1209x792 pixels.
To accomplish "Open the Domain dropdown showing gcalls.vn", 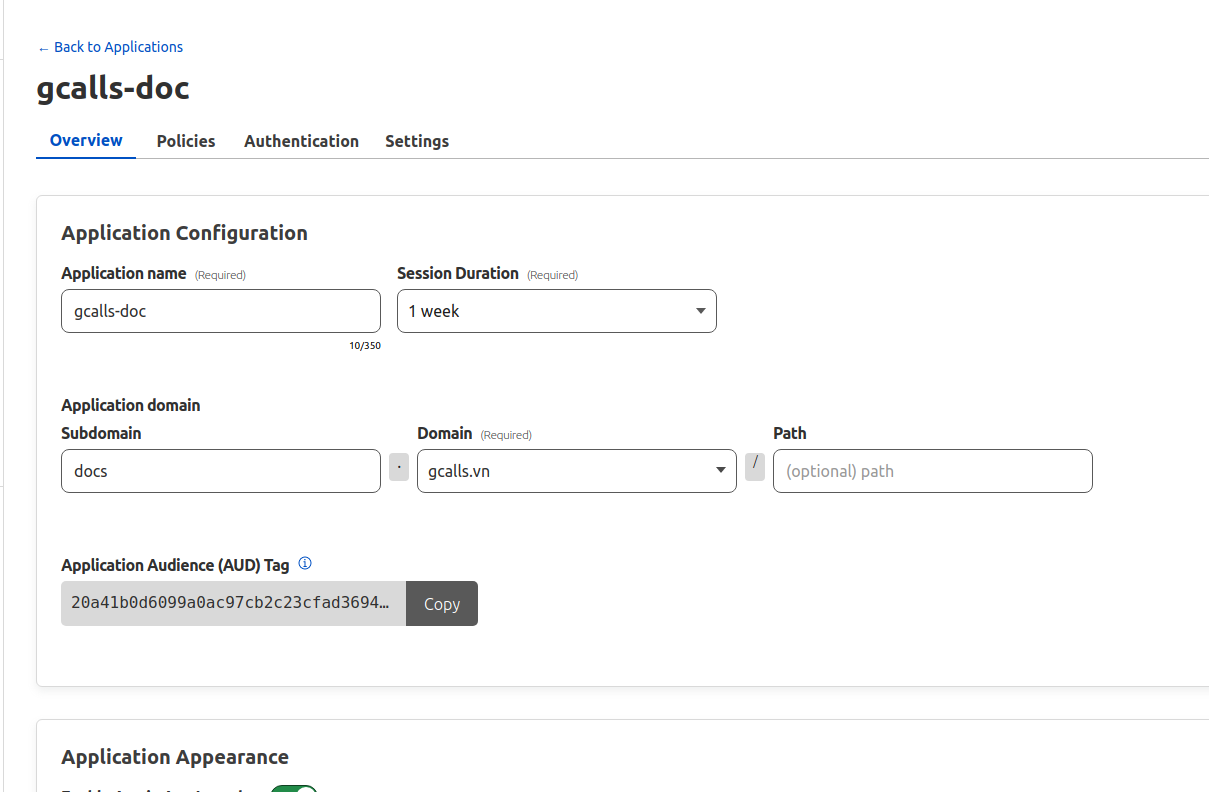I will tap(576, 471).
